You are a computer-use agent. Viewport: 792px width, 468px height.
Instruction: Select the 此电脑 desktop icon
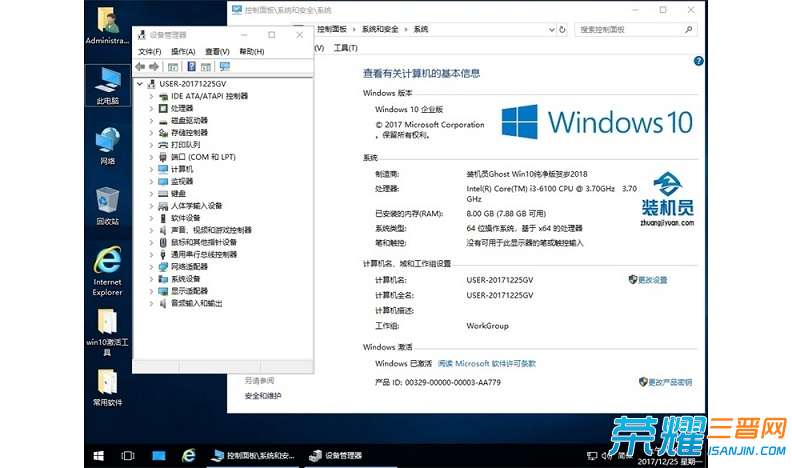pyautogui.click(x=108, y=86)
